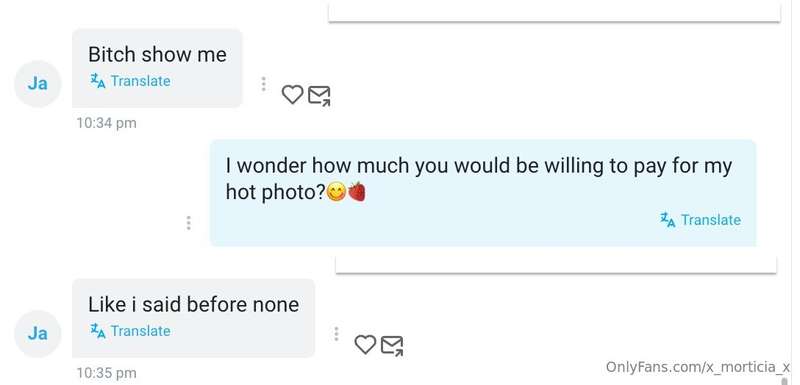The height and width of the screenshot is (385, 800).
Task: Forward the "Bitch show me" message envelope icon
Action: (x=319, y=95)
